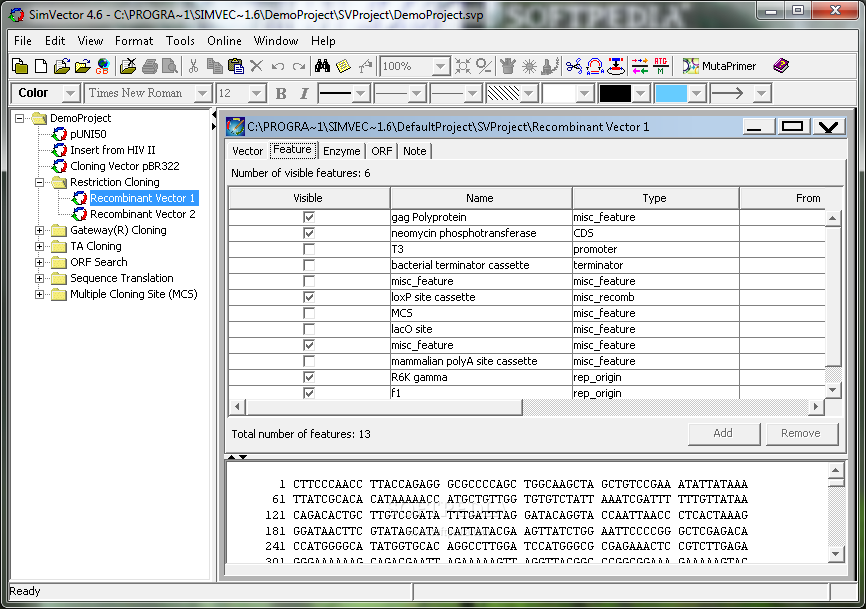
Task: Check visibility for bacterial terminator cassette
Action: (309, 266)
